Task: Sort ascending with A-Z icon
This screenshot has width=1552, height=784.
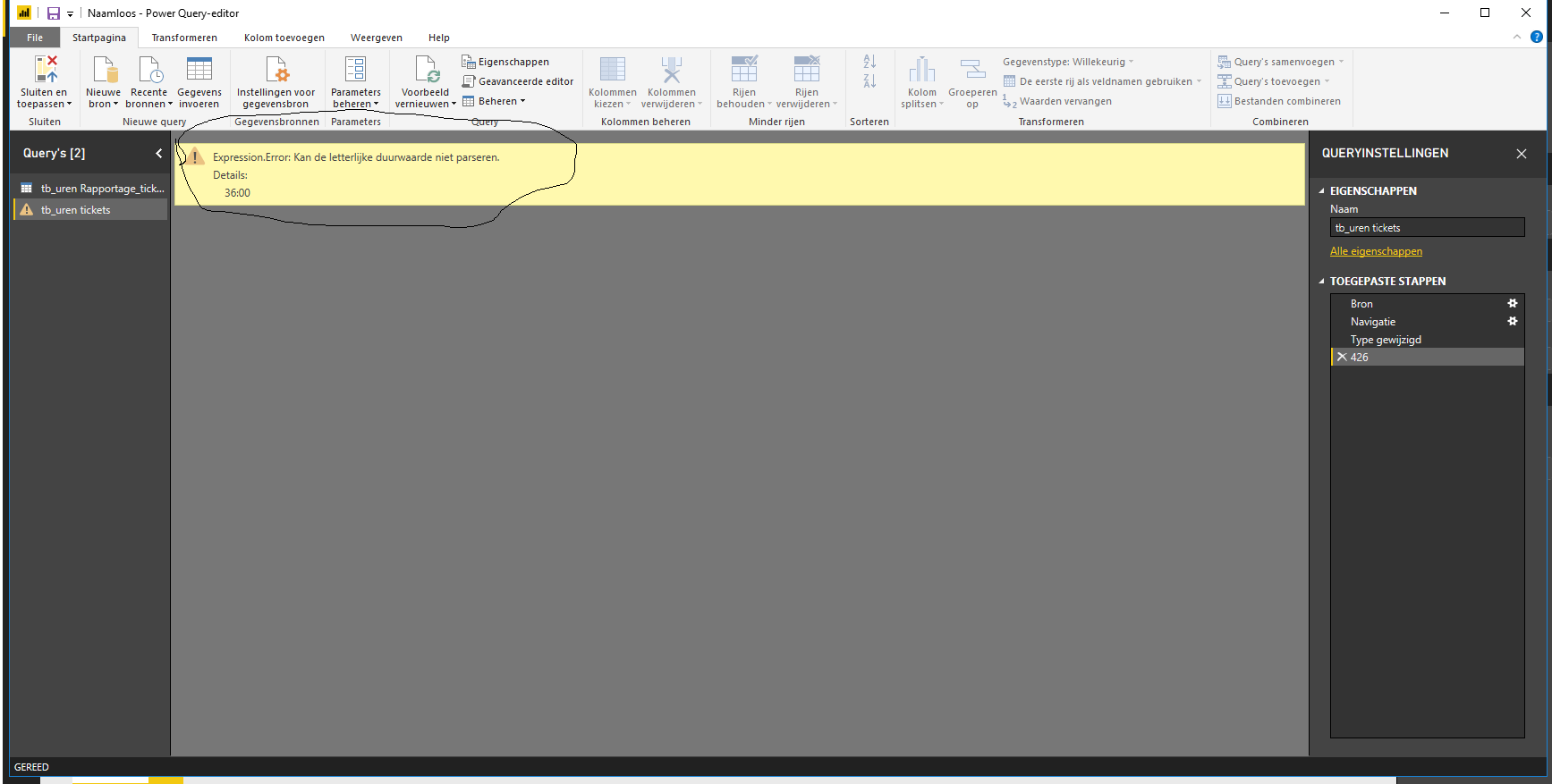Action: (x=869, y=62)
